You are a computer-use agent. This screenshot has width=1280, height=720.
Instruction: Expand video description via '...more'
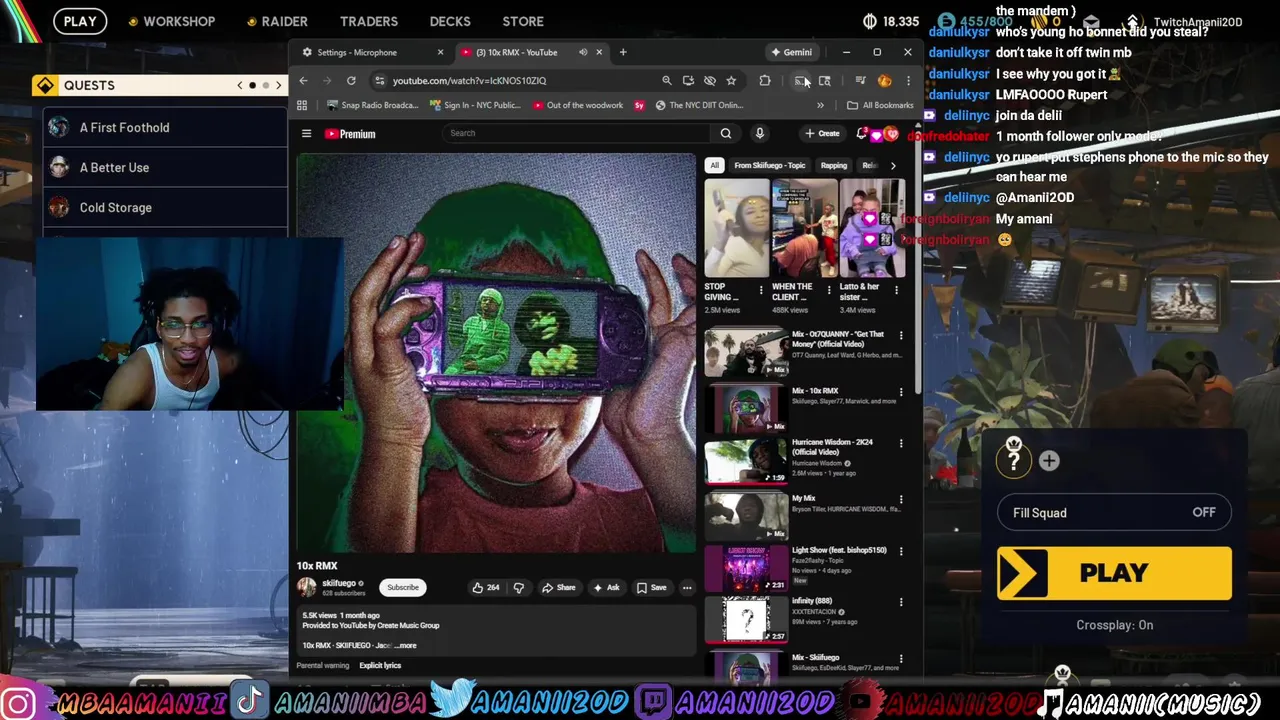405,645
